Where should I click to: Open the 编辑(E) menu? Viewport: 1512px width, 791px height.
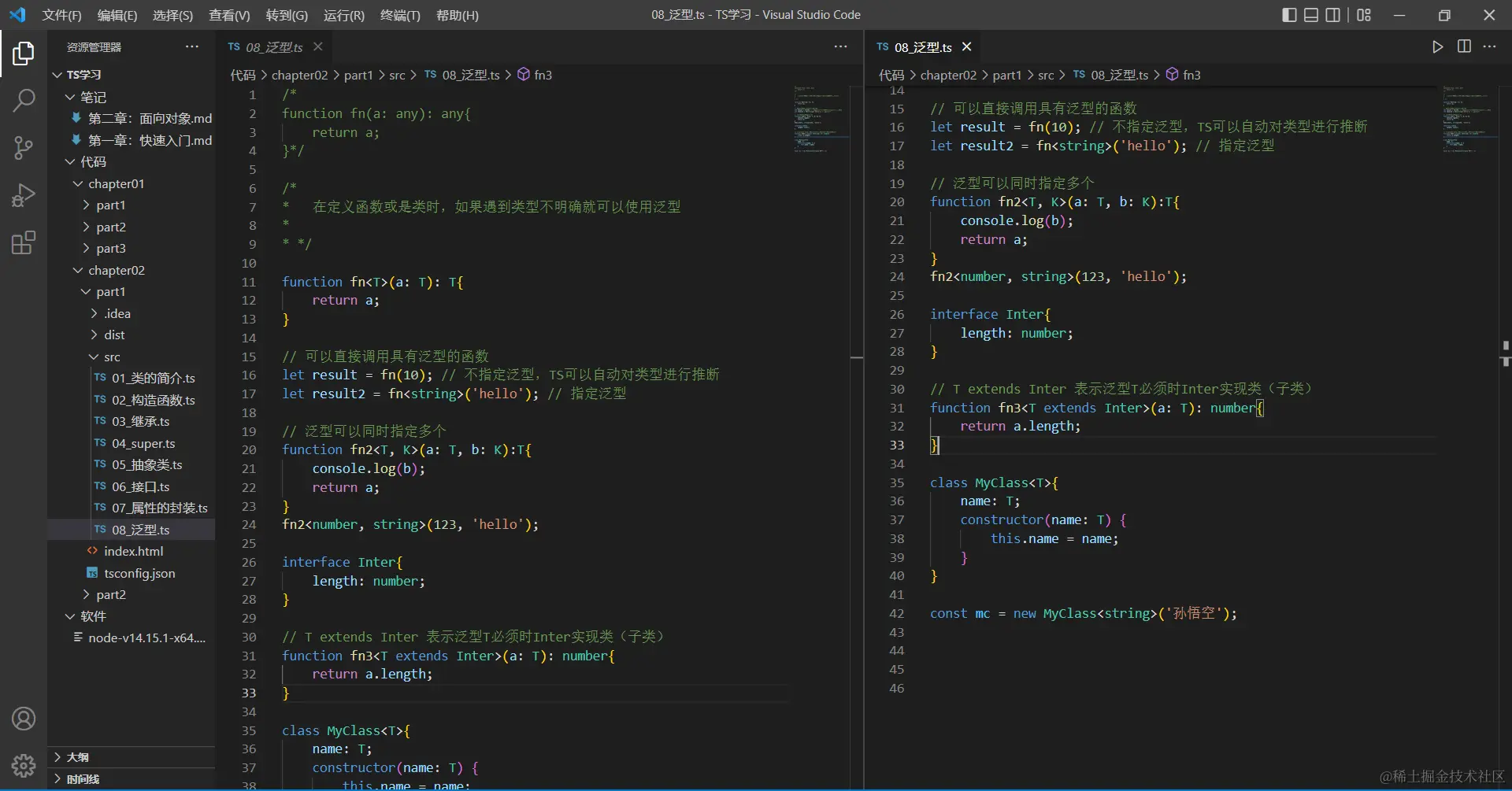pos(117,15)
